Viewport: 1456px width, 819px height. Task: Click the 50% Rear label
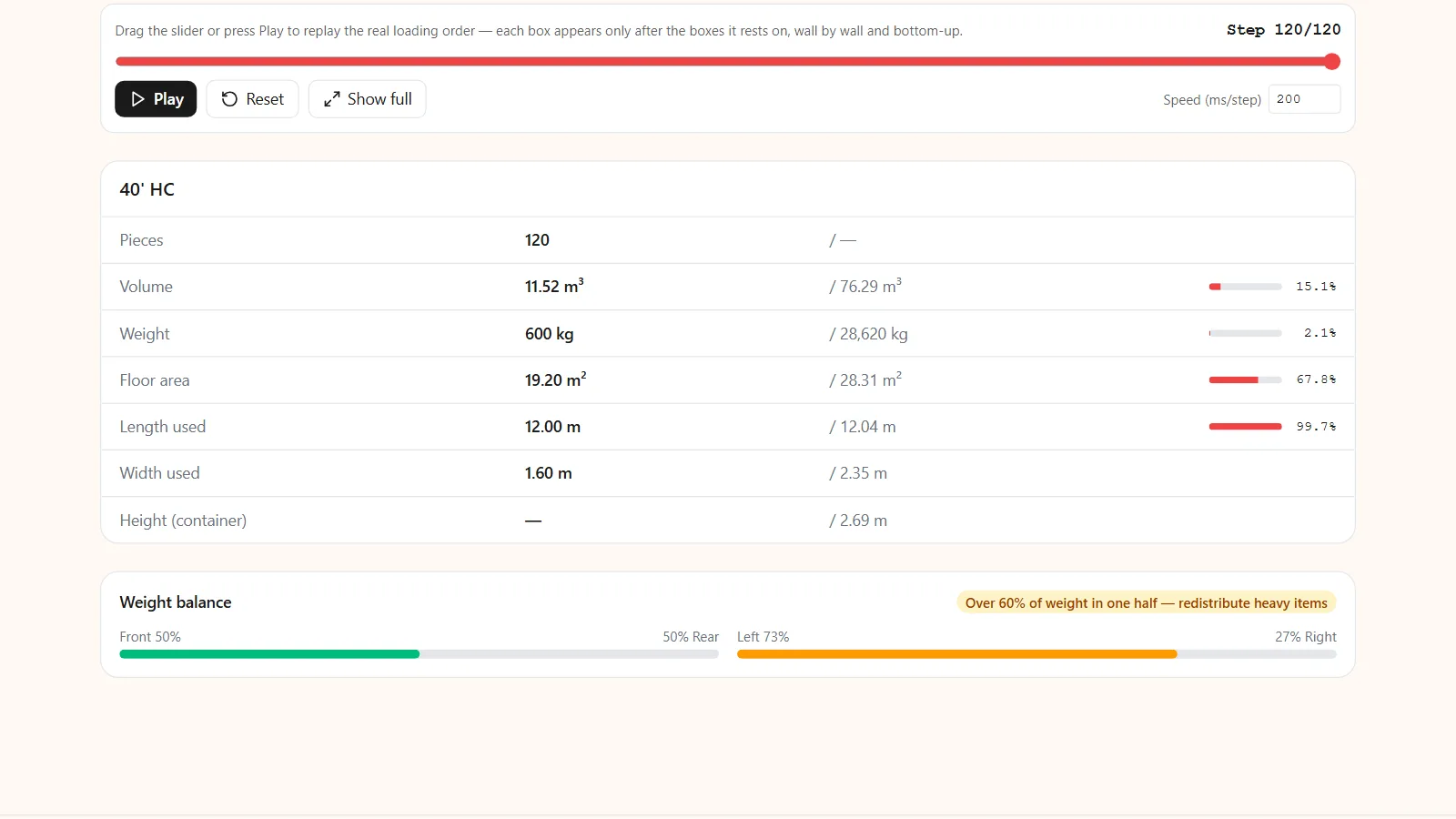pyautogui.click(x=691, y=637)
